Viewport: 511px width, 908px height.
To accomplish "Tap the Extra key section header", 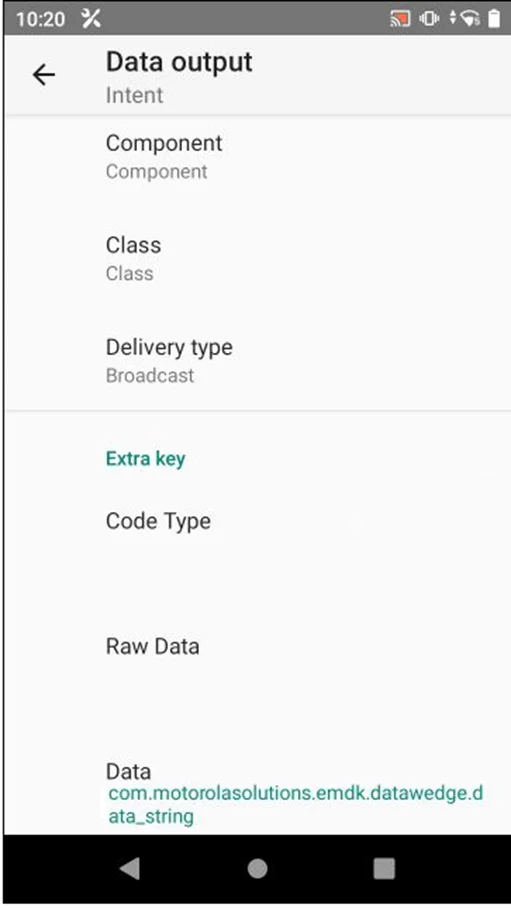I will click(145, 459).
